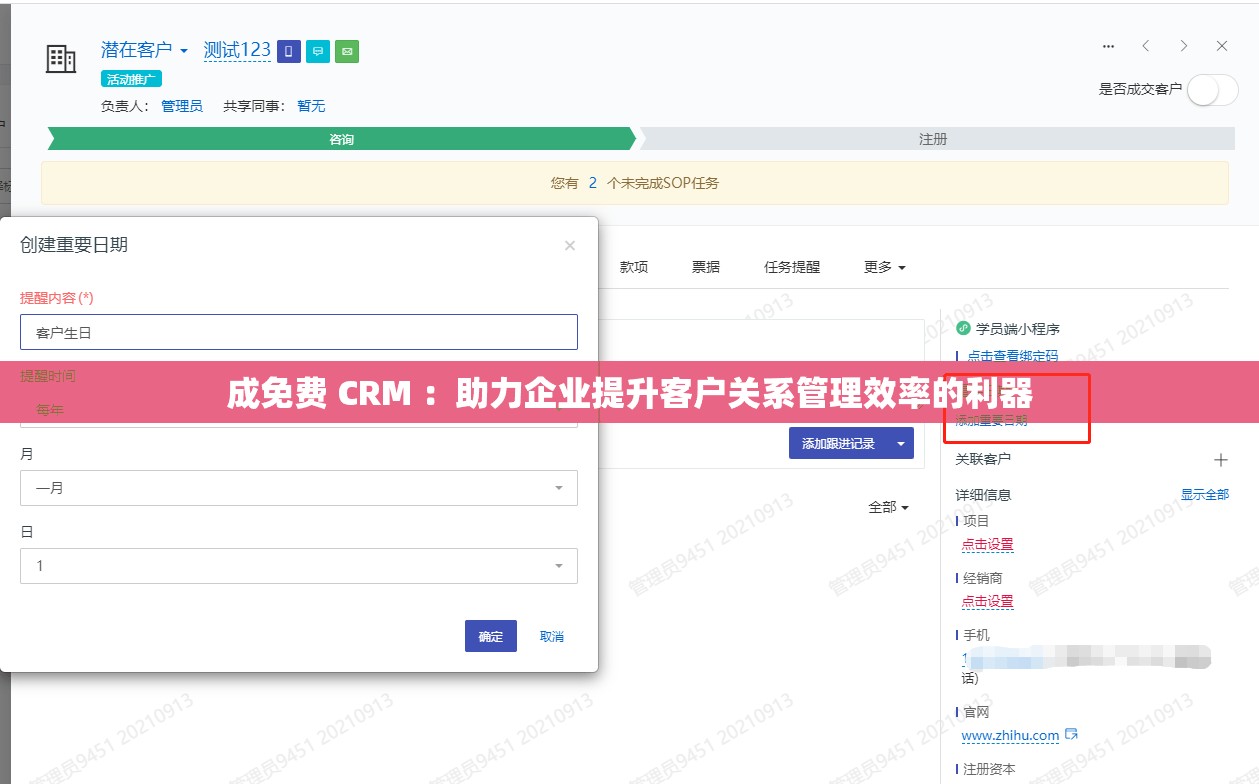1259x784 pixels.
Task: Open the 日 dropdown showing 1
Action: (x=299, y=566)
